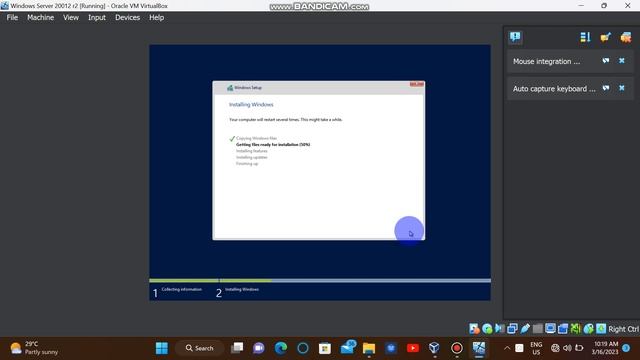Open the Devices menu
The height and width of the screenshot is (360, 640).
click(127, 18)
